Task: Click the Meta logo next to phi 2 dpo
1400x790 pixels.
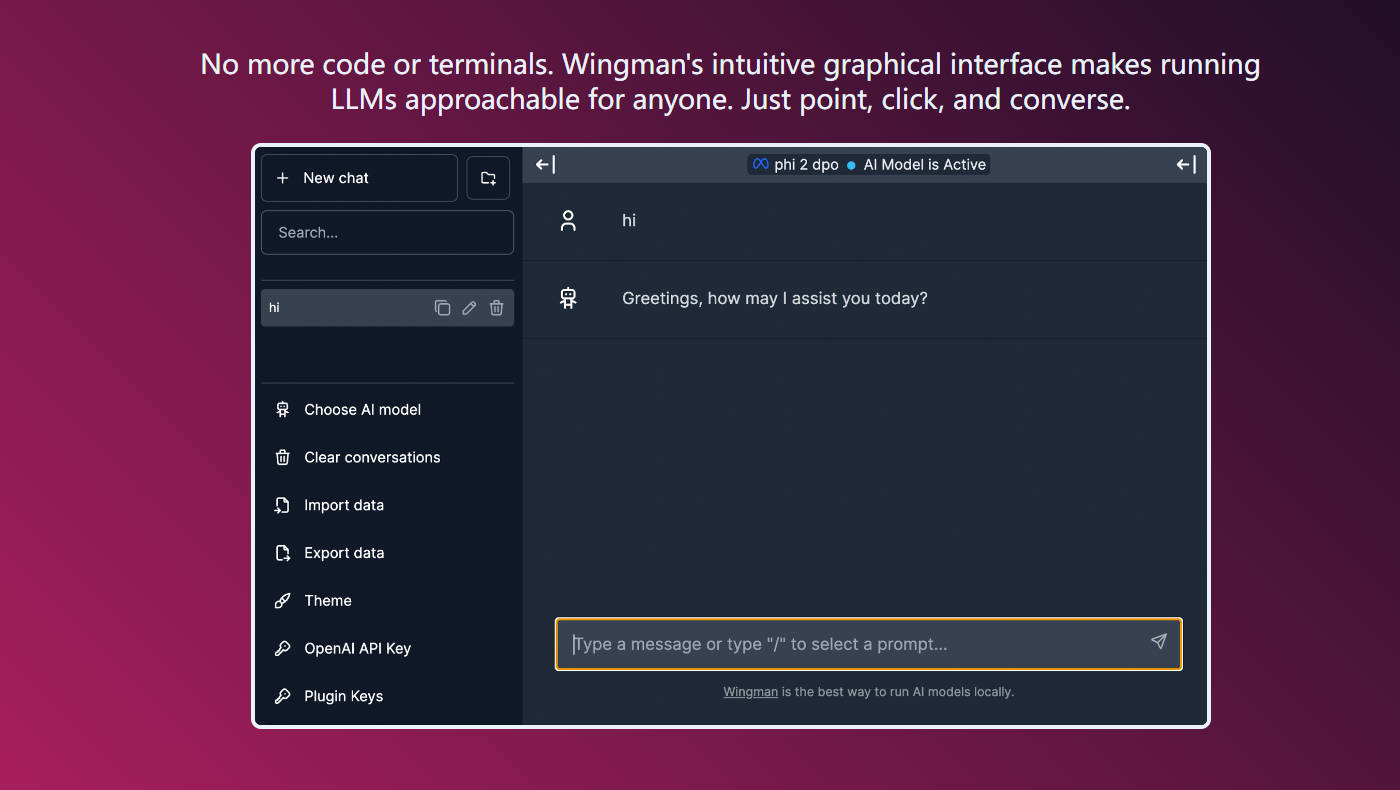Action: tap(760, 164)
